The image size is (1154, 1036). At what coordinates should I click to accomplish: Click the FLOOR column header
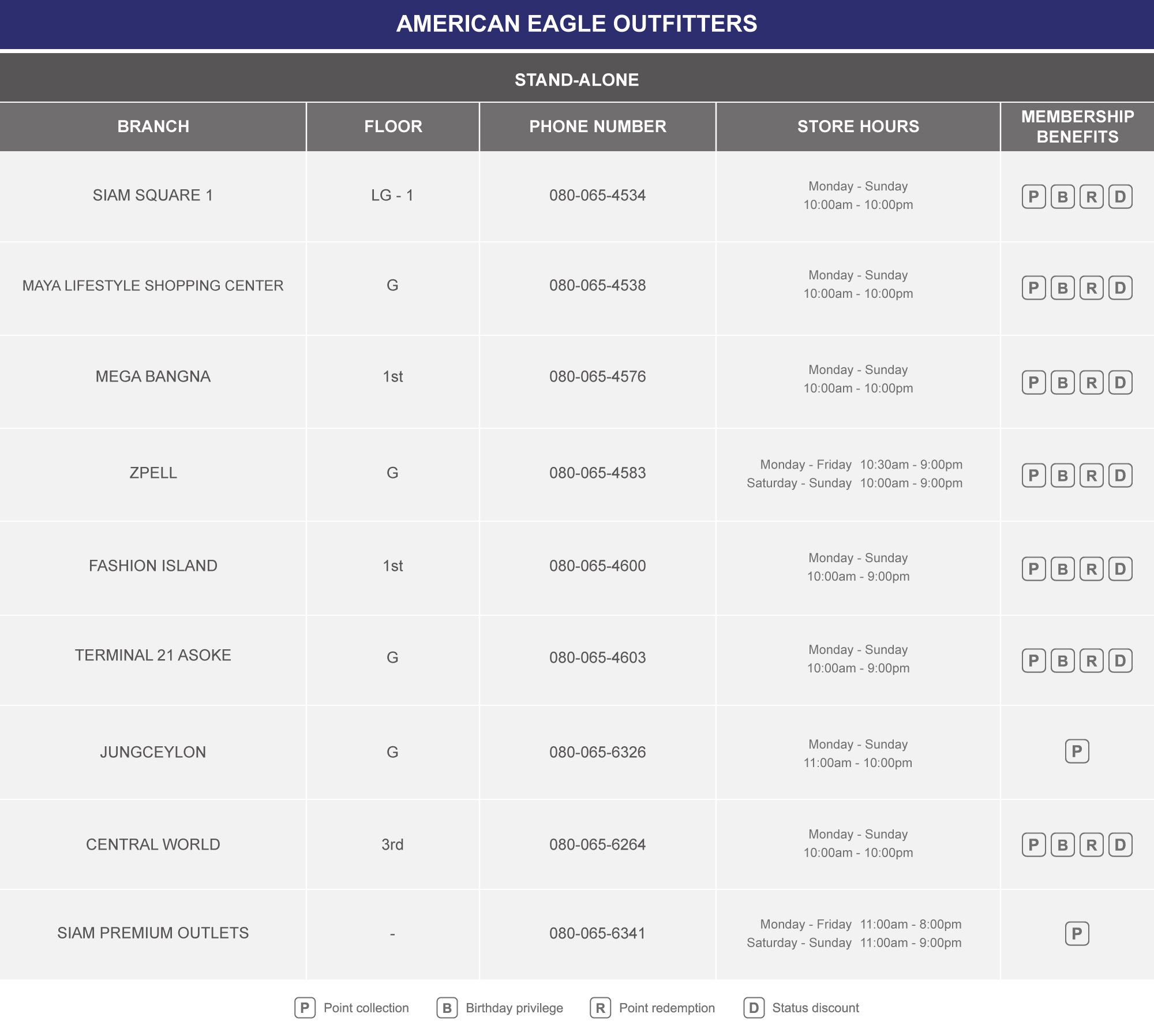(393, 126)
